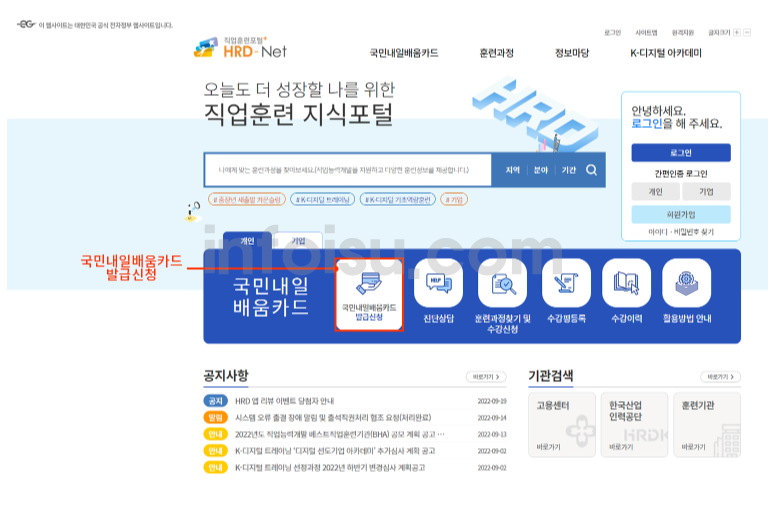
Task: Click the magnifier search icon
Action: [592, 170]
